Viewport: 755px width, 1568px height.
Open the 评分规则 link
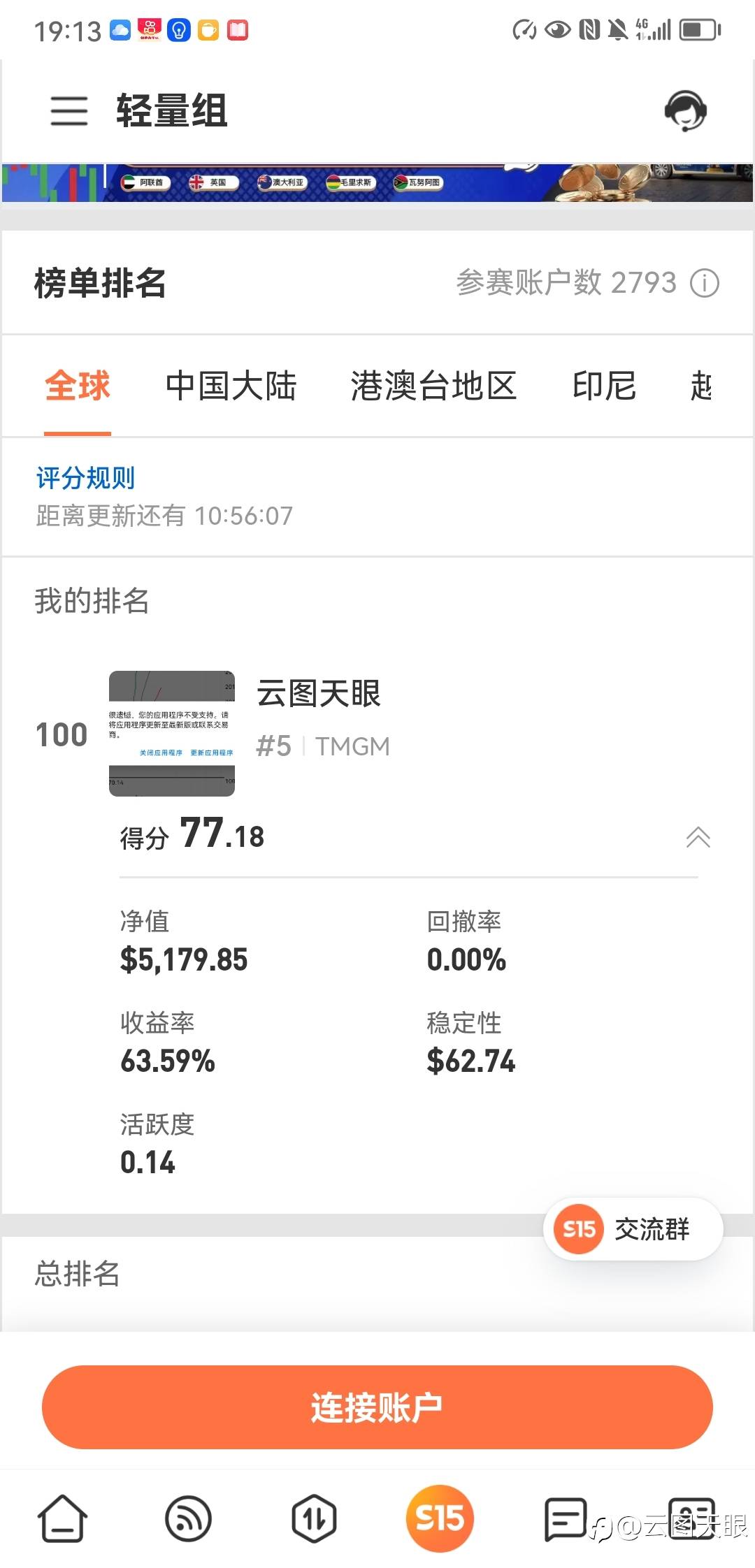coord(85,478)
